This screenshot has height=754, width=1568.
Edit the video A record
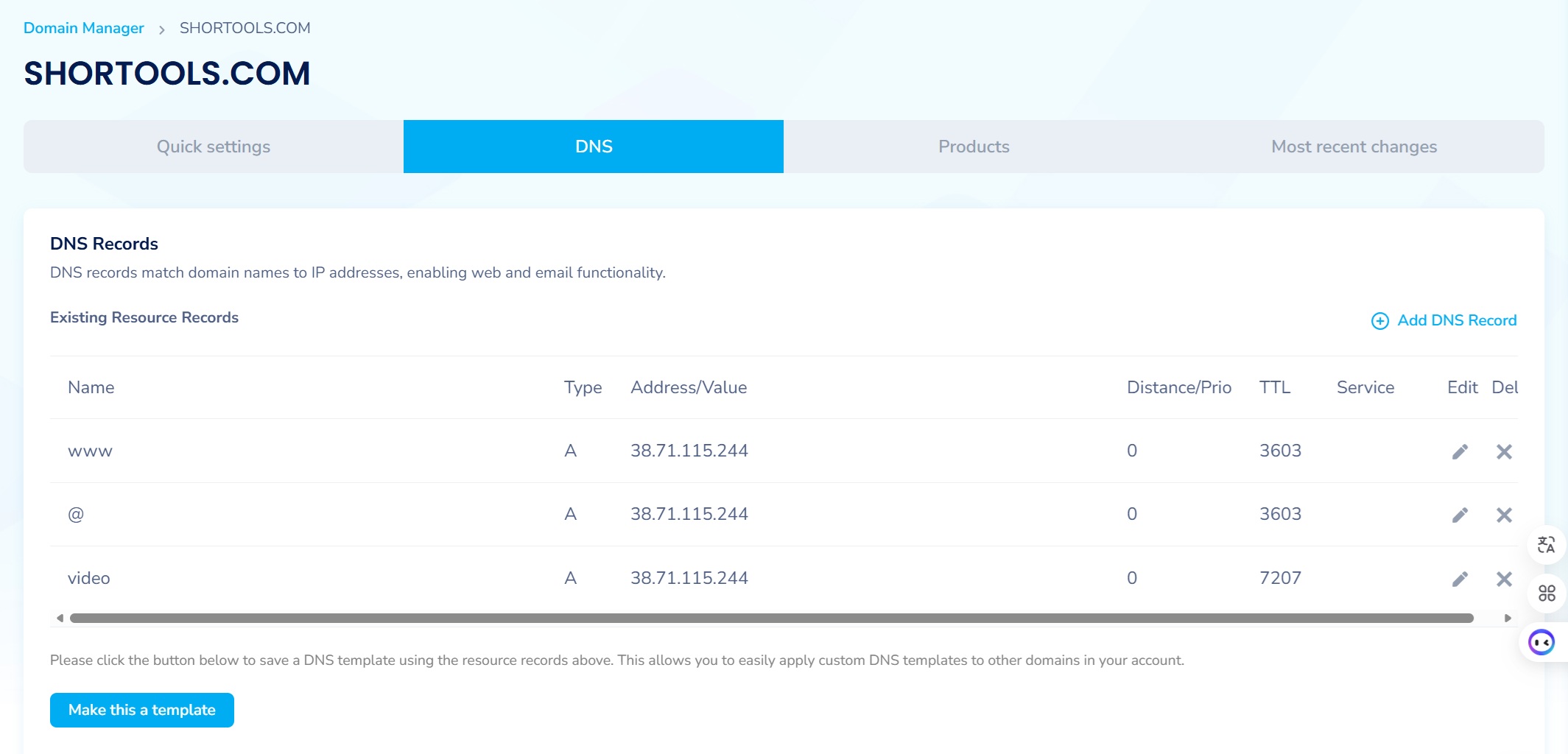(1460, 579)
